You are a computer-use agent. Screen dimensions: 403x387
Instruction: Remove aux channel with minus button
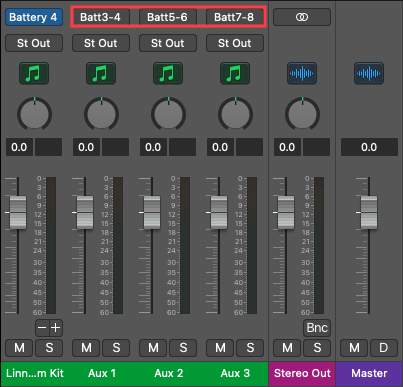pyautogui.click(x=42, y=328)
